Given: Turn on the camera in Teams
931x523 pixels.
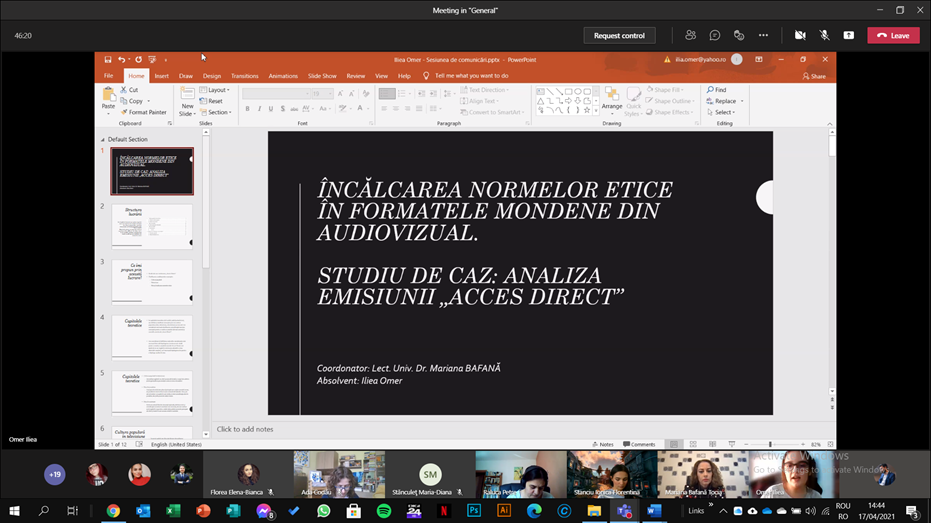Looking at the screenshot, I should point(800,35).
